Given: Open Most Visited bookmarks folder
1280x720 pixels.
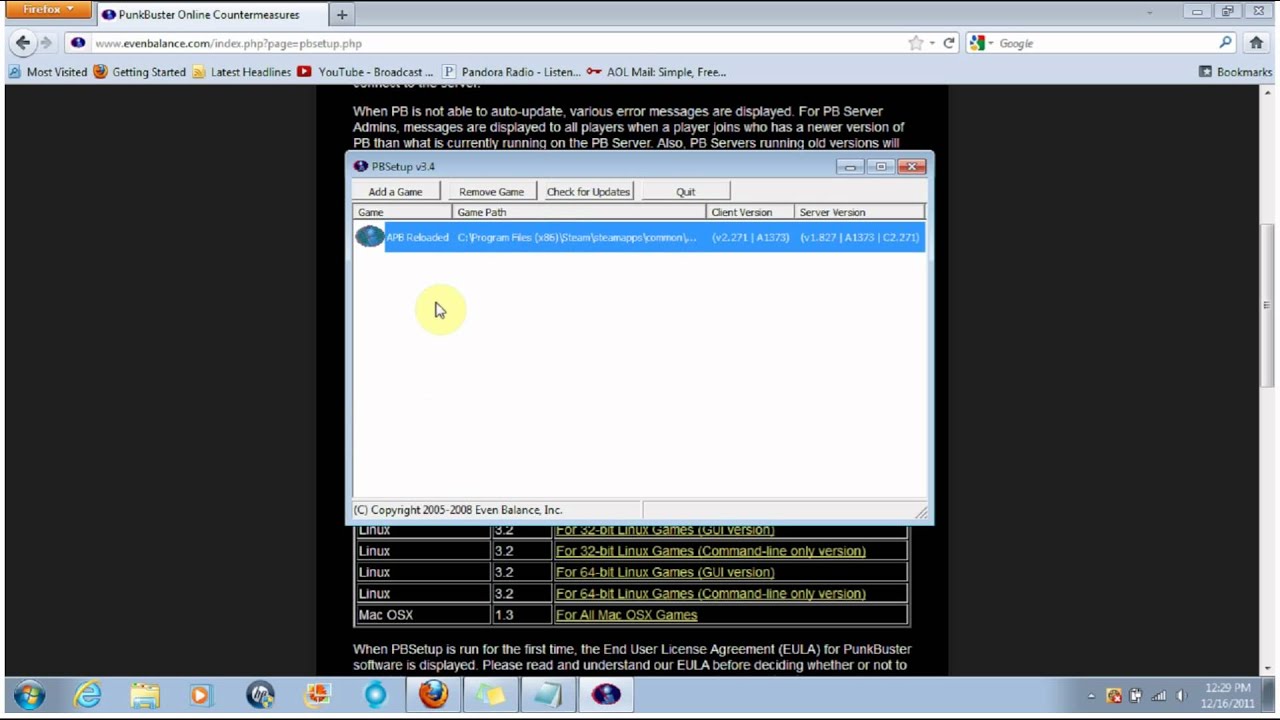Looking at the screenshot, I should point(48,72).
